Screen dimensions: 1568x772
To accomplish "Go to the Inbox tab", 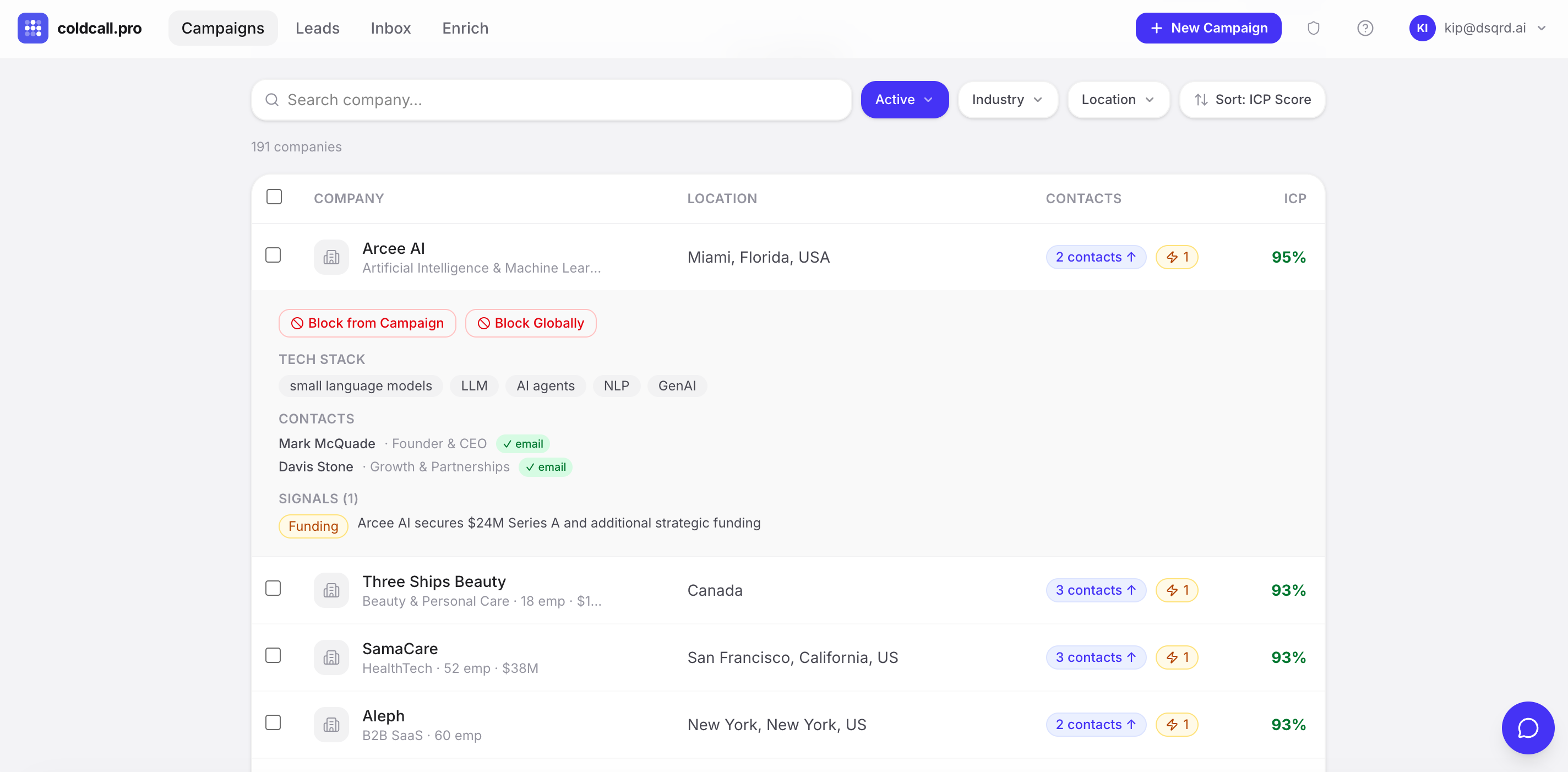I will coord(390,28).
